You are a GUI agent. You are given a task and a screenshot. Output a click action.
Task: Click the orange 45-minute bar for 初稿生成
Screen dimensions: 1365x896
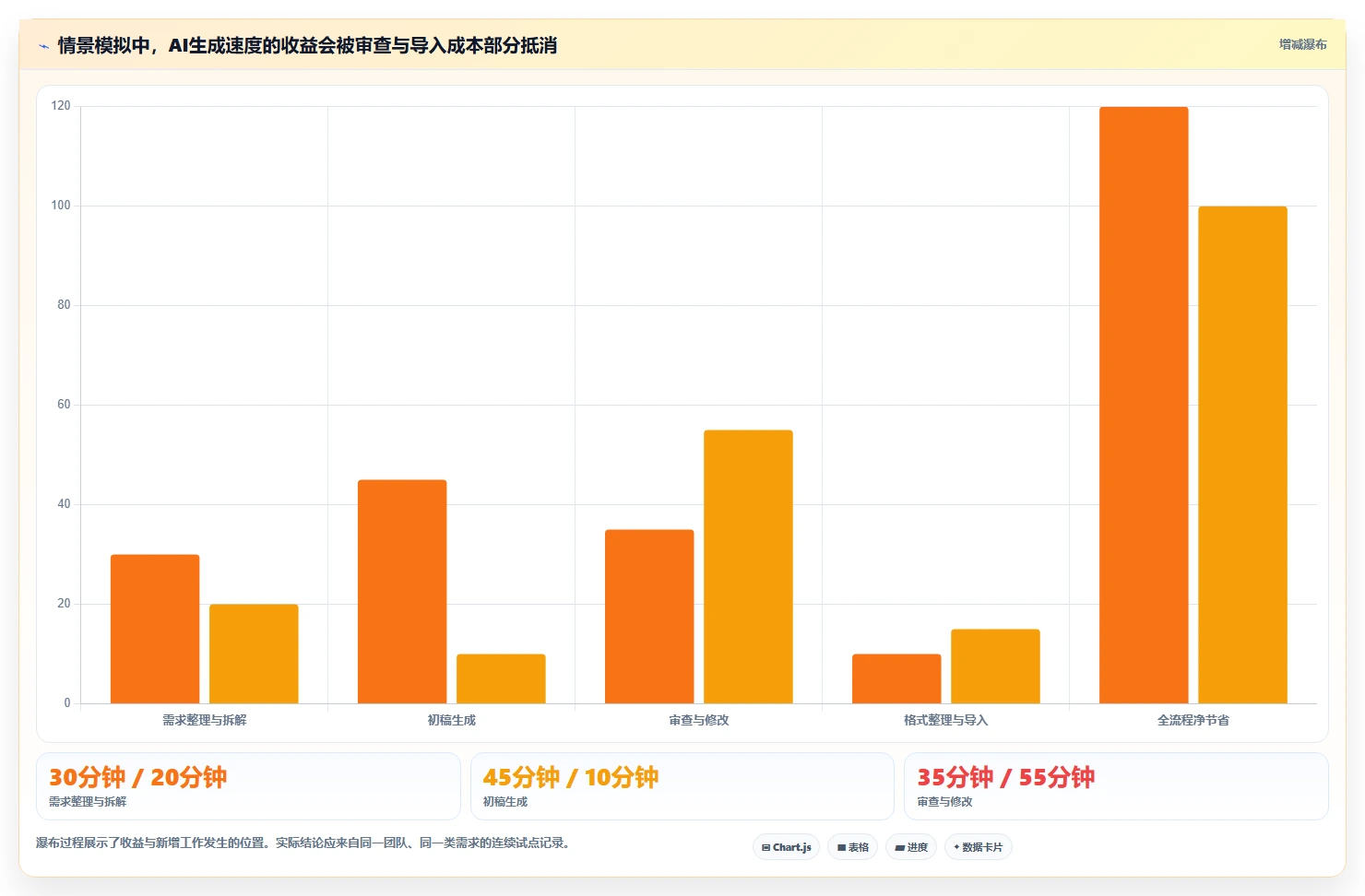tap(402, 591)
